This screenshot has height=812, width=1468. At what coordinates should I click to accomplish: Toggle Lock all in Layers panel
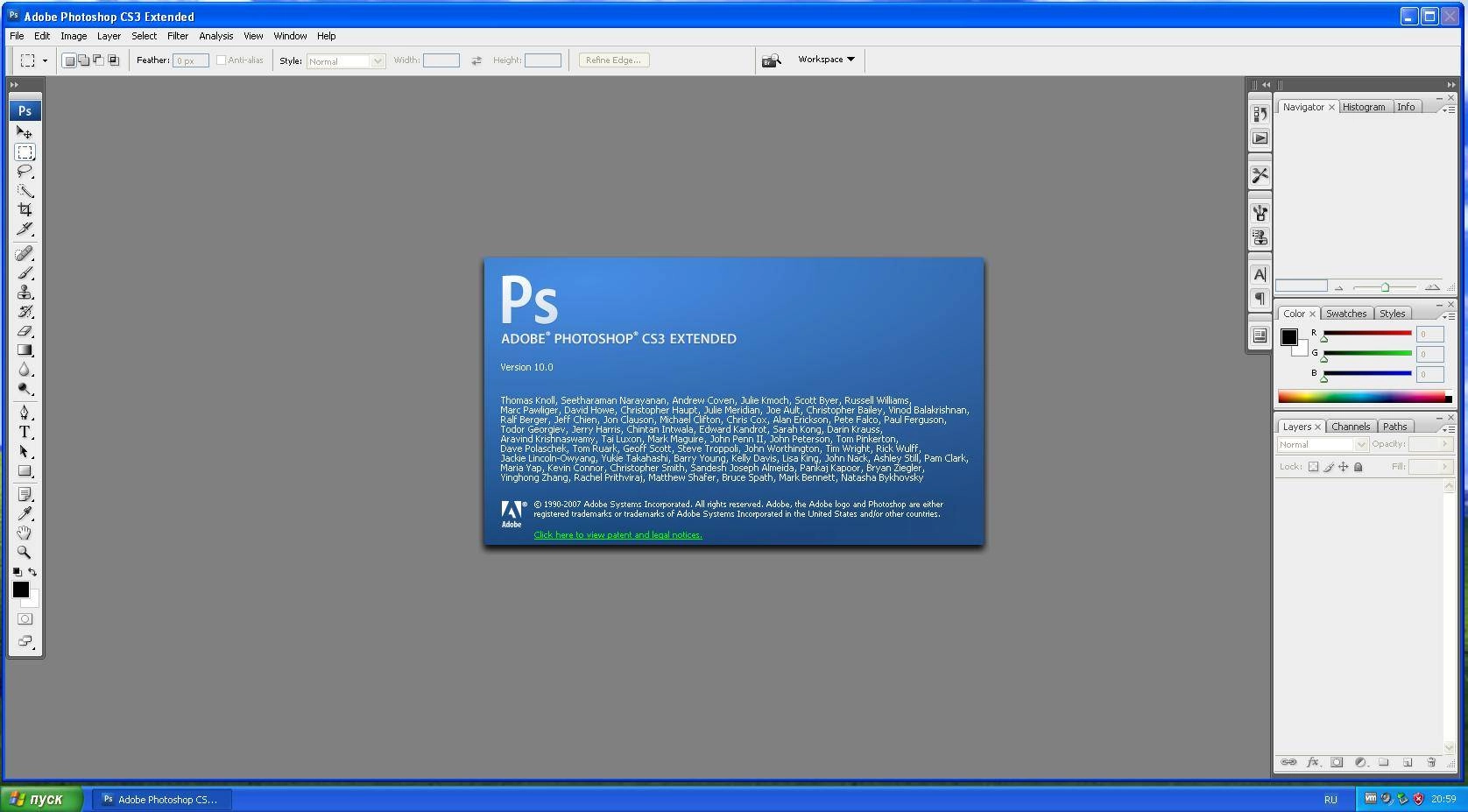[x=1359, y=467]
